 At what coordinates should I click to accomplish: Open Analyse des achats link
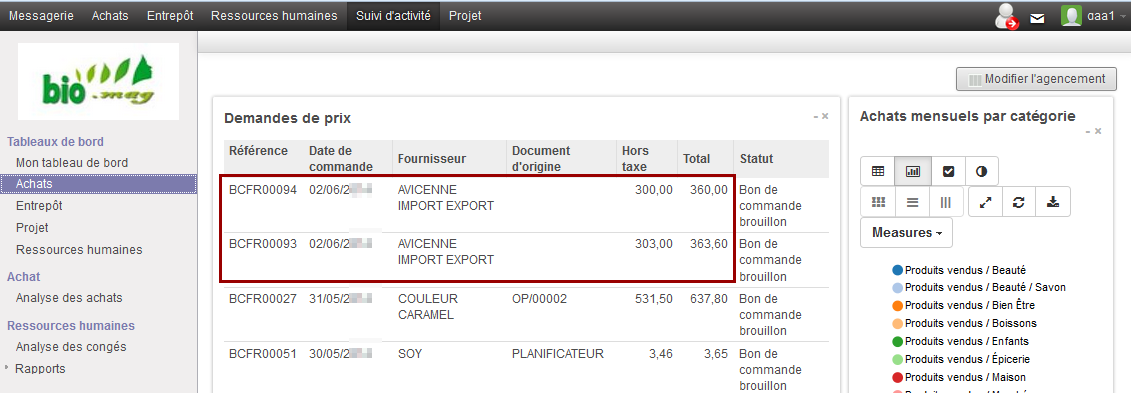[x=69, y=297]
